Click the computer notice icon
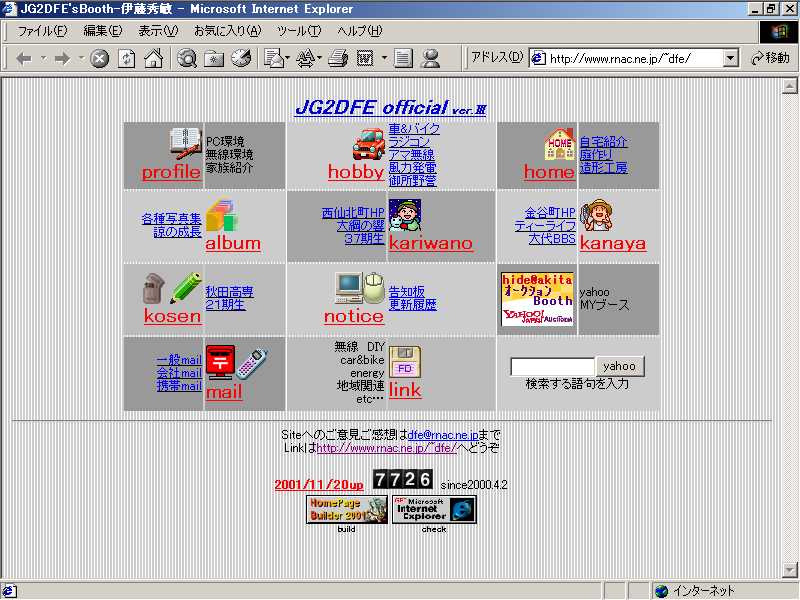 pos(347,288)
